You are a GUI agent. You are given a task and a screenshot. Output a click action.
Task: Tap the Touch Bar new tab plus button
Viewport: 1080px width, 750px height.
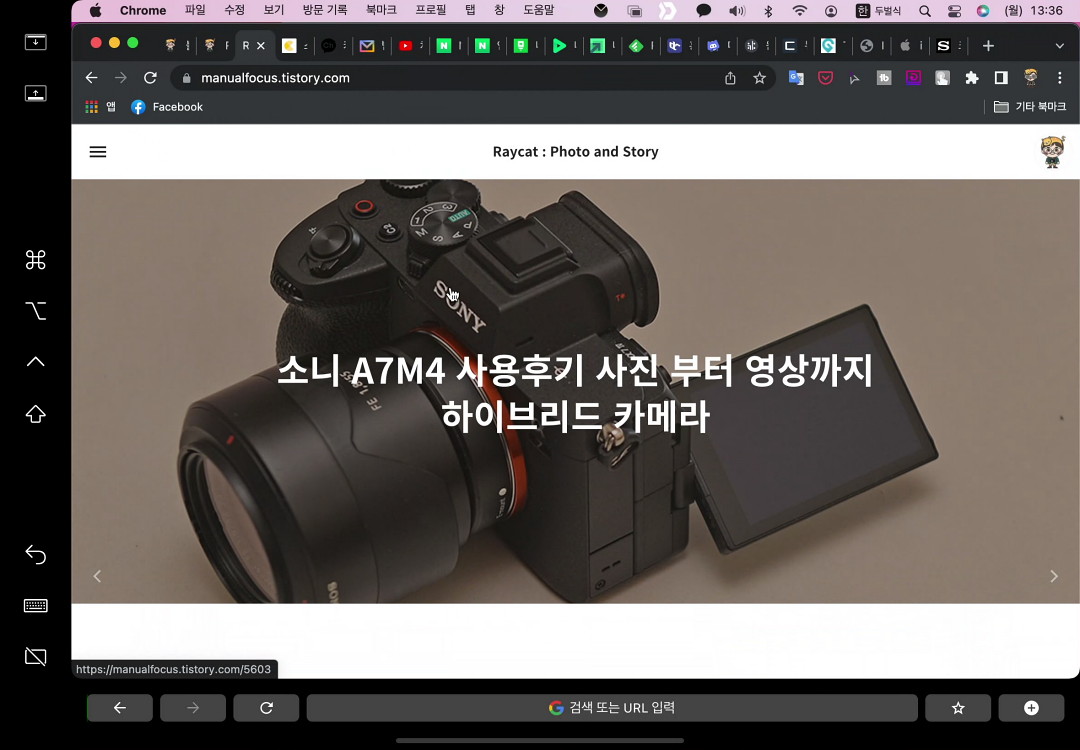pyautogui.click(x=1031, y=708)
